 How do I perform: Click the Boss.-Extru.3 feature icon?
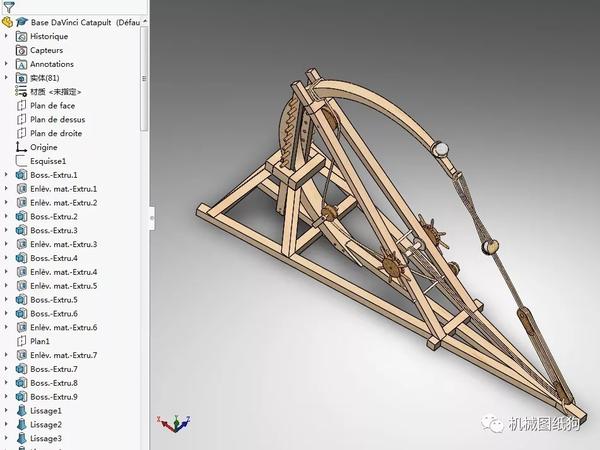point(21,230)
